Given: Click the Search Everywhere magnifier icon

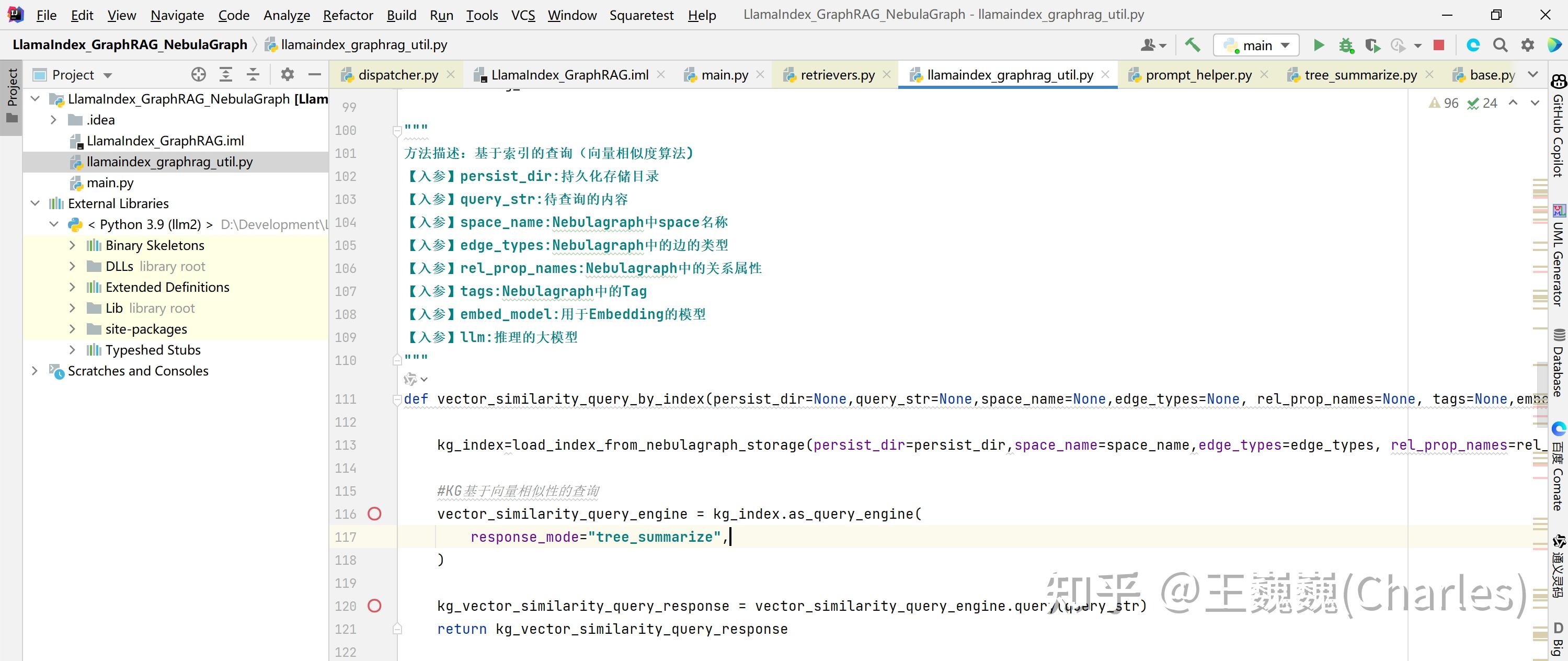Looking at the screenshot, I should click(1501, 45).
